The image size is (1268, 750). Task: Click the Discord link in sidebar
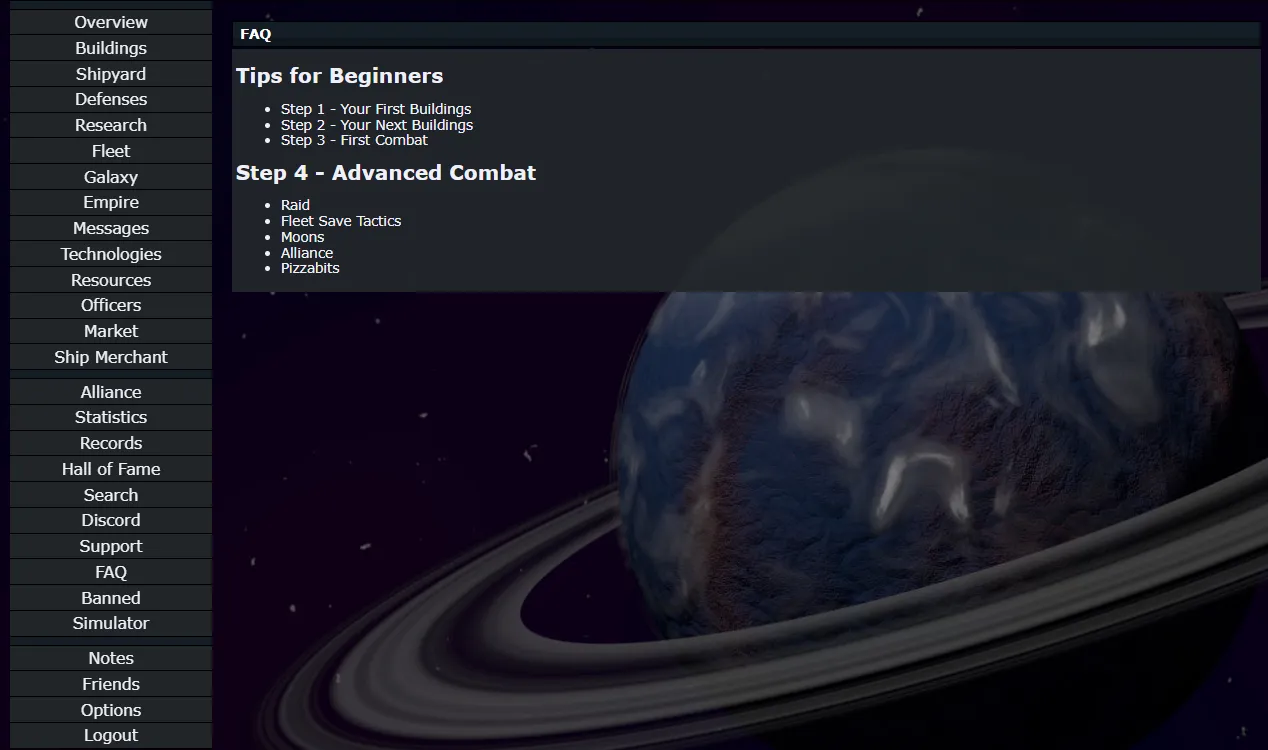(x=111, y=520)
